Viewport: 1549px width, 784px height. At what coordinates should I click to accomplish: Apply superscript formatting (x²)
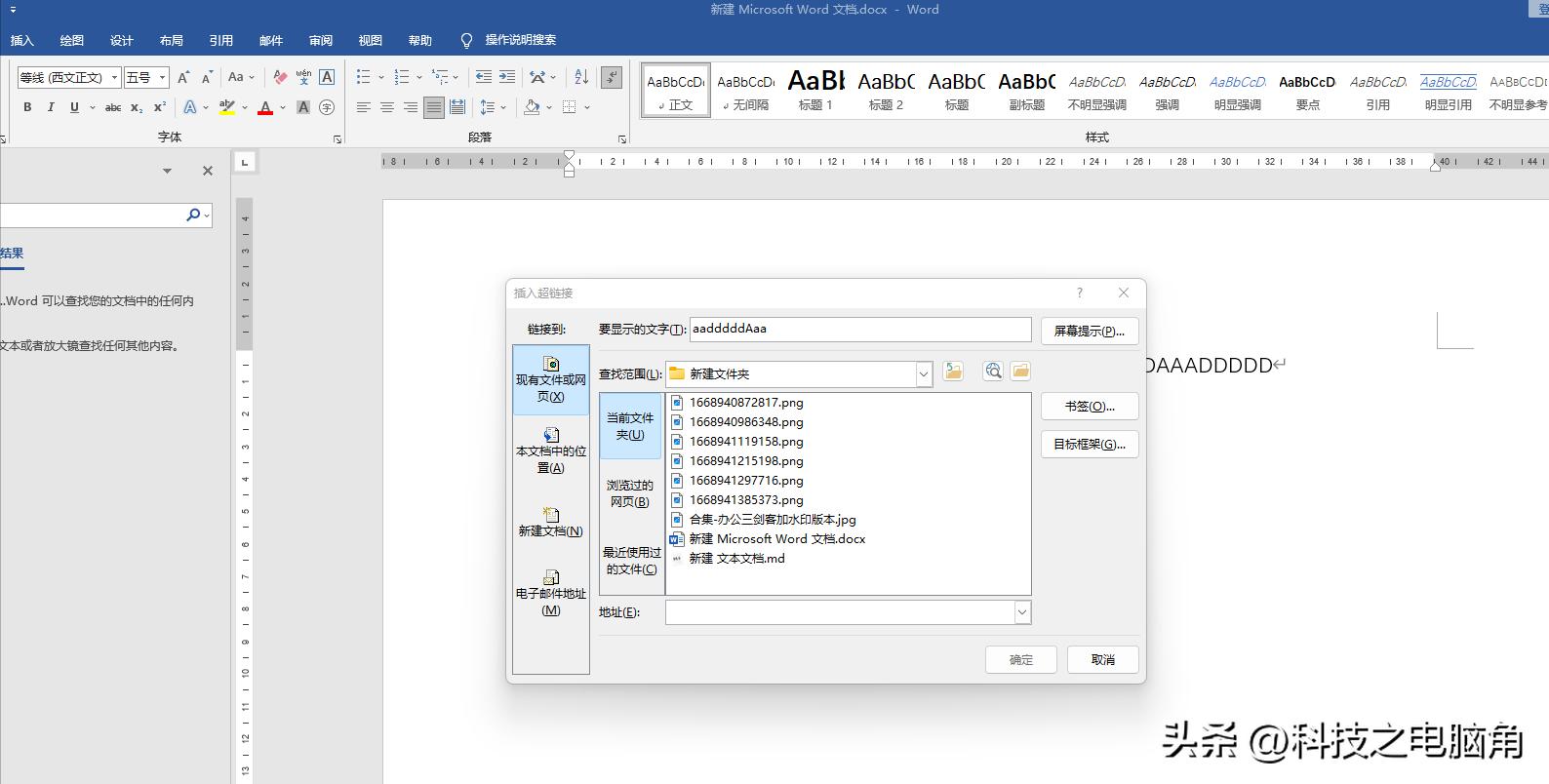(160, 107)
